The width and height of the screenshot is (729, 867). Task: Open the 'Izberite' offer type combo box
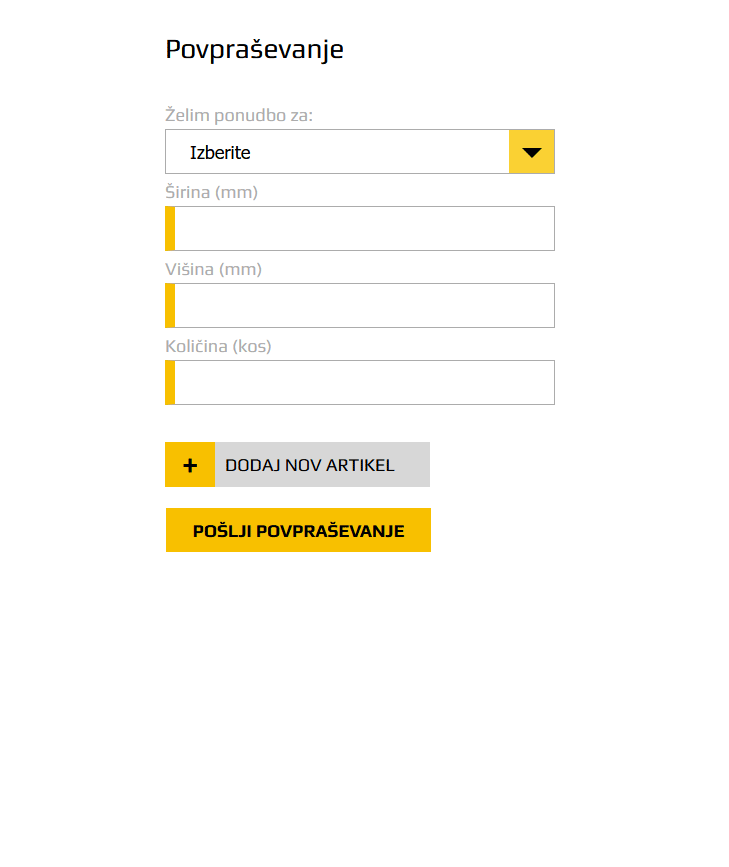coord(340,152)
